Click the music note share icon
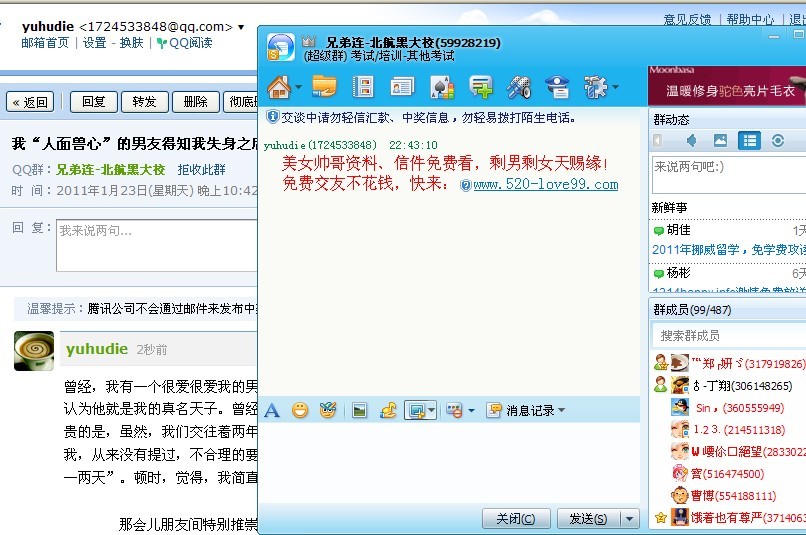Screen dimensions: 806x535 (388, 410)
